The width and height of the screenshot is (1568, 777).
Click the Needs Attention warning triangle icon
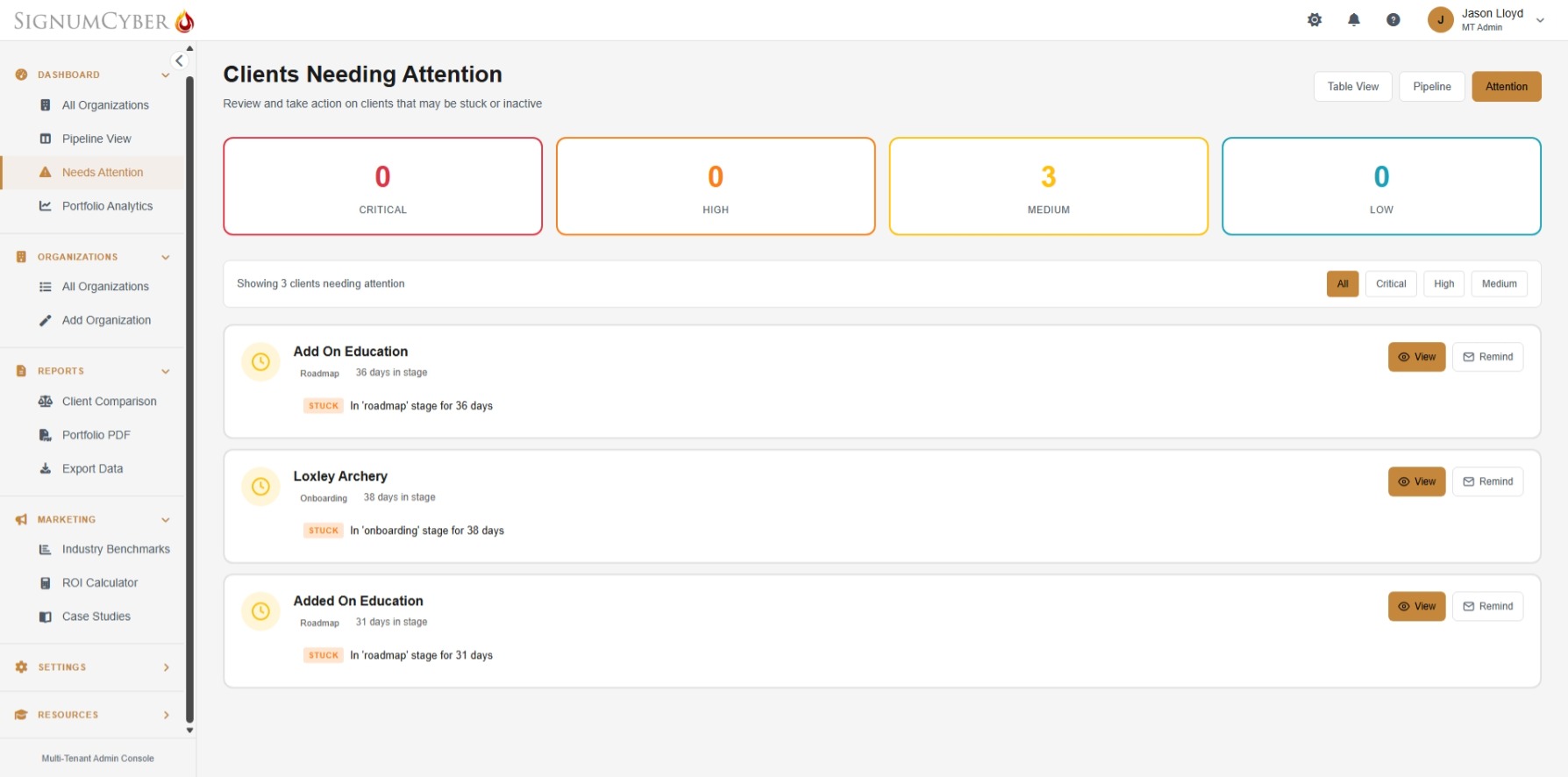click(46, 172)
